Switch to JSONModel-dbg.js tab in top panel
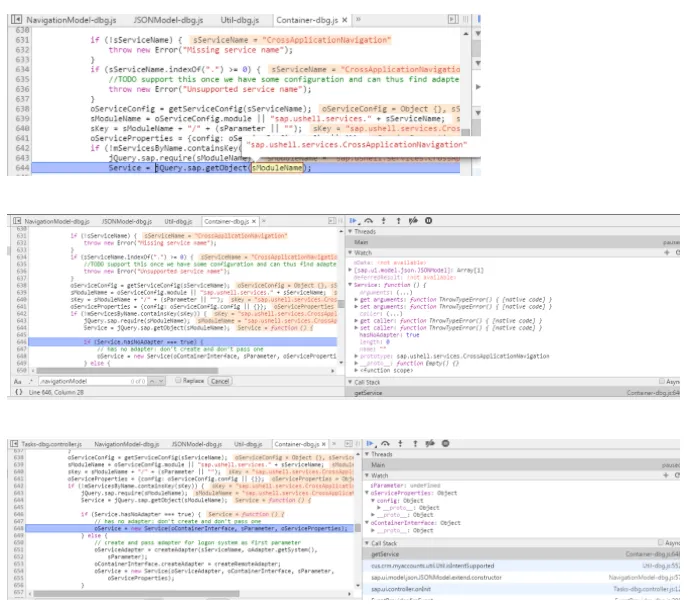This screenshot has height=613, width=691. (168, 20)
